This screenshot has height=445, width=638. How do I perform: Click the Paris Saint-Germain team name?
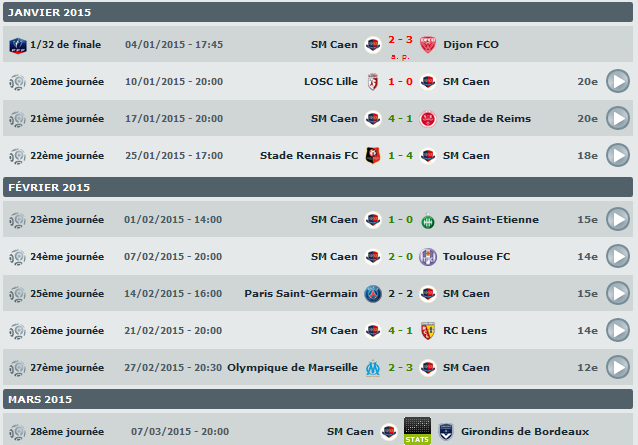[301, 294]
